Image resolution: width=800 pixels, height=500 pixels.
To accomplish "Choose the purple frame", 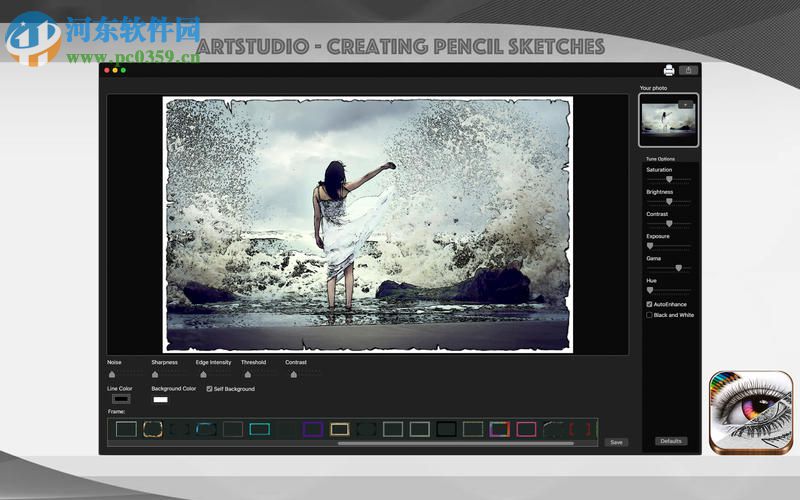I will (x=313, y=429).
